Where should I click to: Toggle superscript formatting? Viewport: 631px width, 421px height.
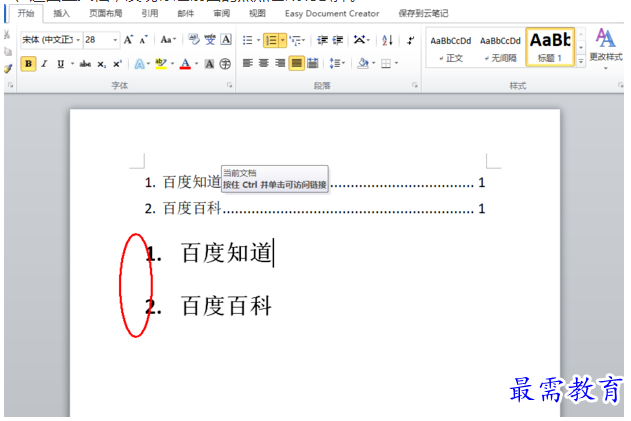coord(117,64)
